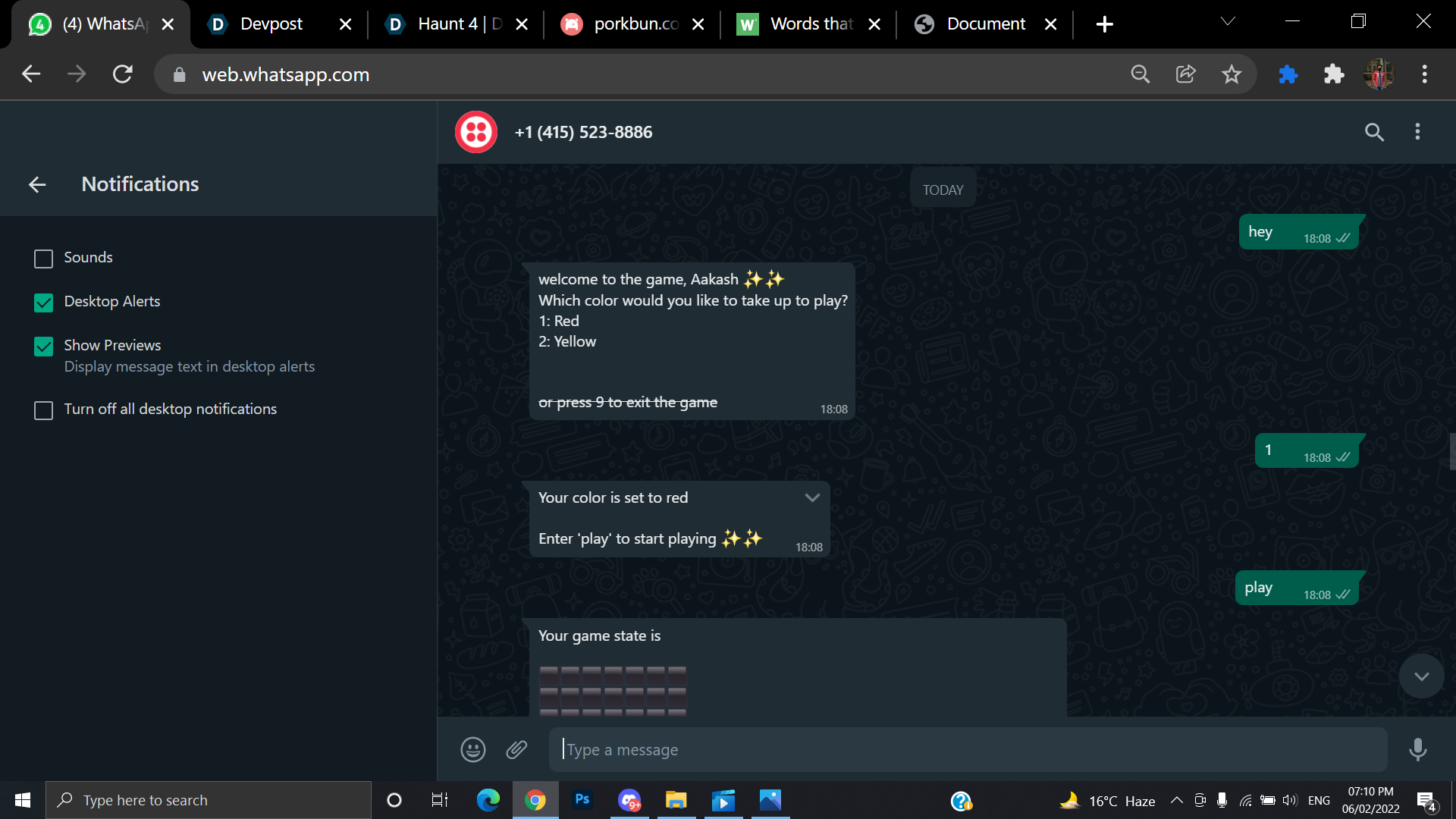Screen dimensions: 1456x819
Task: Search within the chat conversation
Action: point(1374,132)
